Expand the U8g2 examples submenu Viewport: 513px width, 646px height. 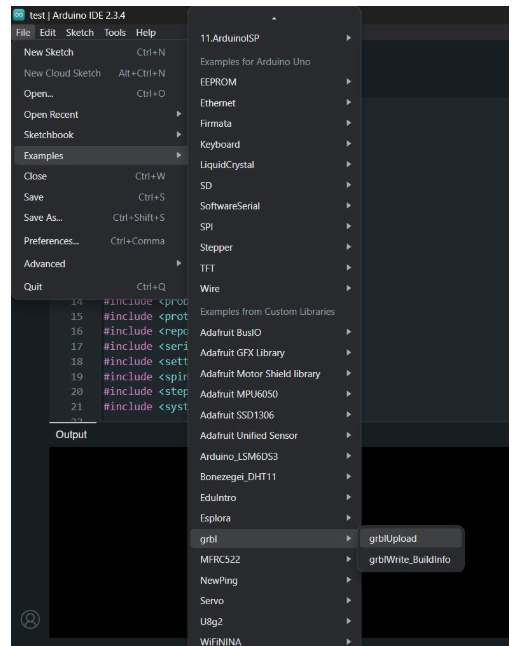click(x=274, y=621)
